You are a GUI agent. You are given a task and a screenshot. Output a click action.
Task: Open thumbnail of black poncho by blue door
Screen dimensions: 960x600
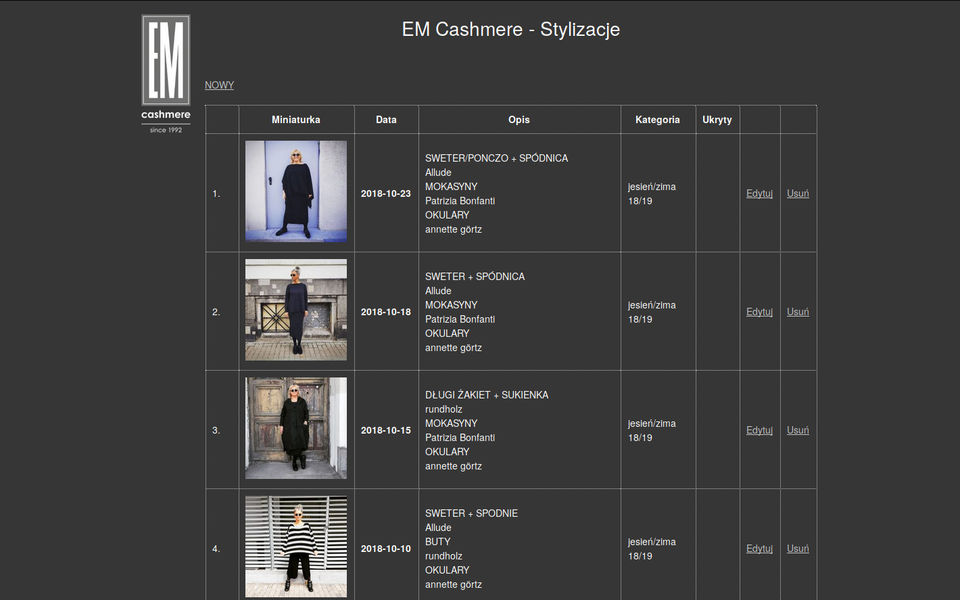point(296,191)
